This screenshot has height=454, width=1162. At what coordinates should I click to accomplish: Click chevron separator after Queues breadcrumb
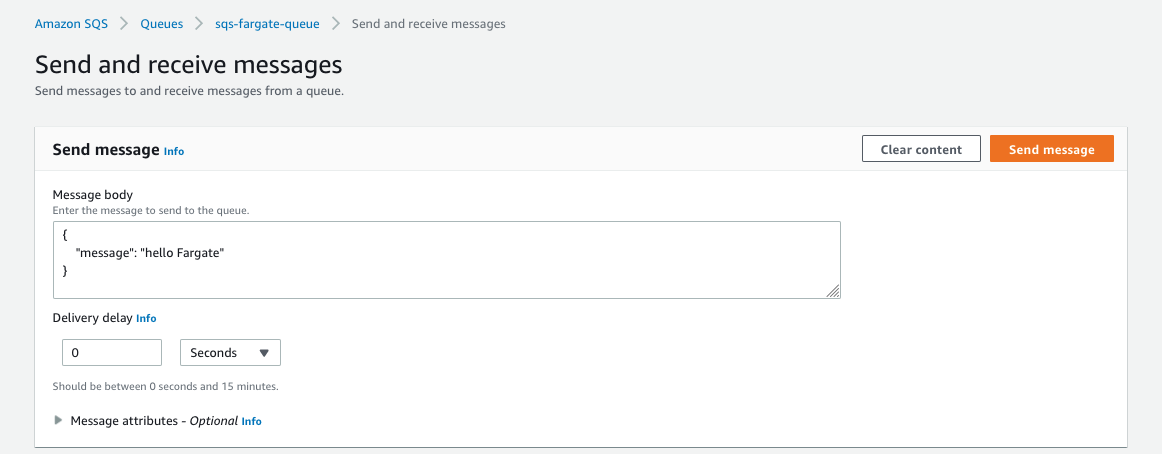[x=199, y=24]
